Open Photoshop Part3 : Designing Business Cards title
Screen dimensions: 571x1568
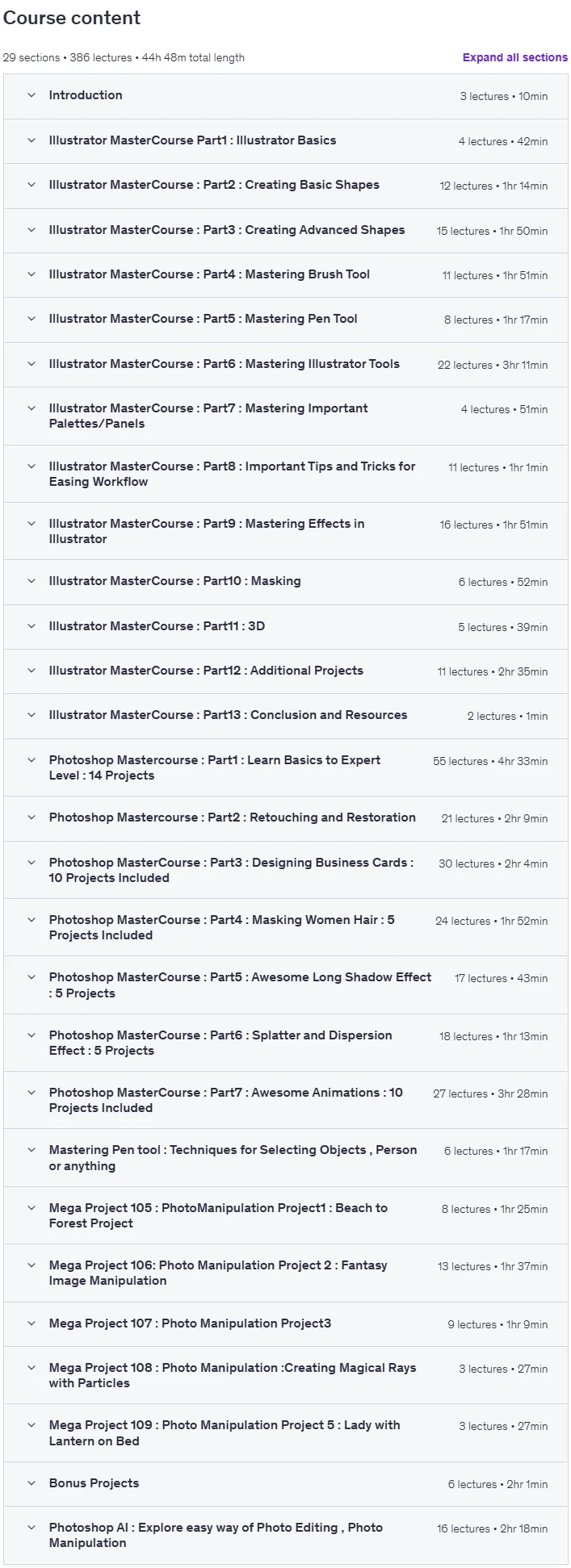pyautogui.click(x=231, y=870)
